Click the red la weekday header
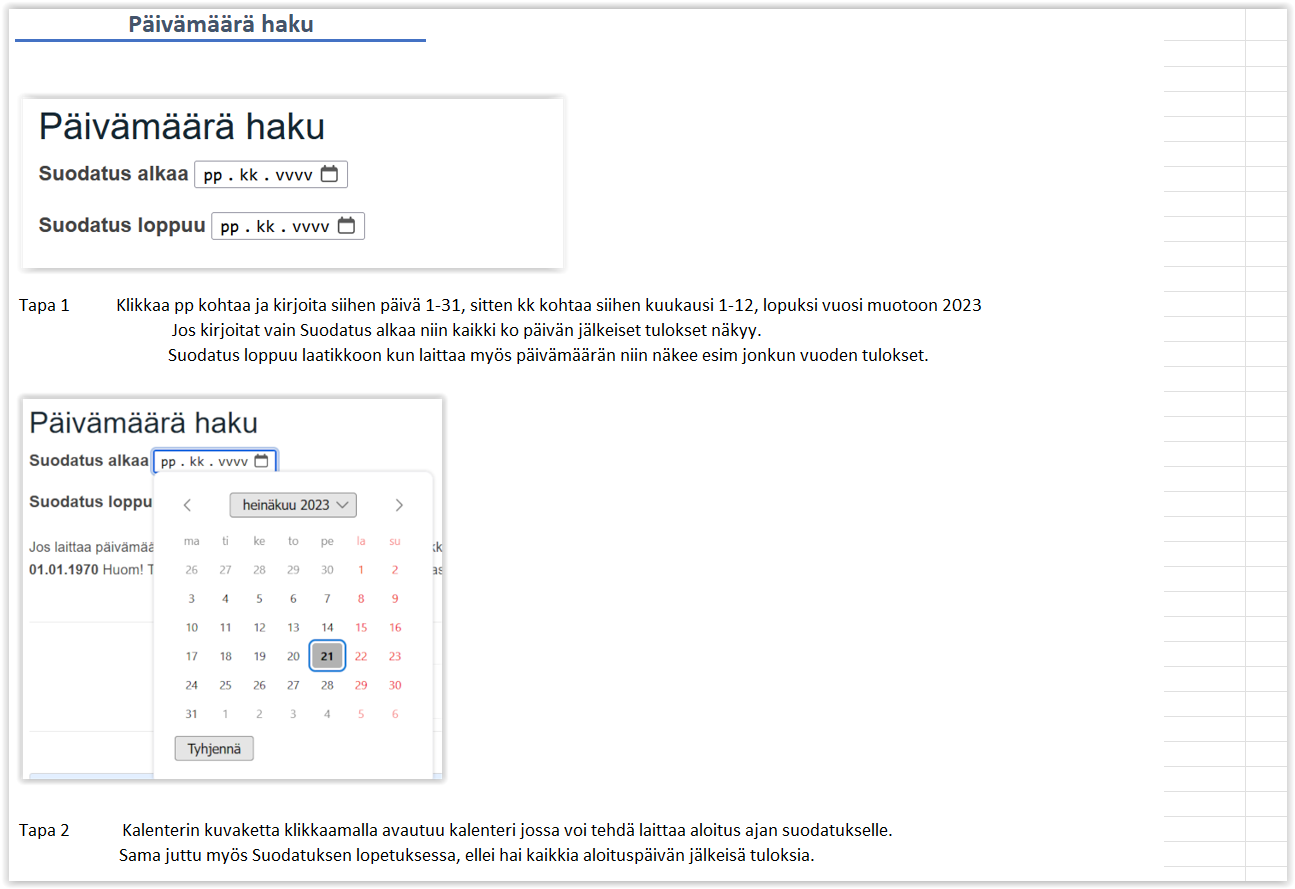The height and width of the screenshot is (889, 1295). [361, 541]
